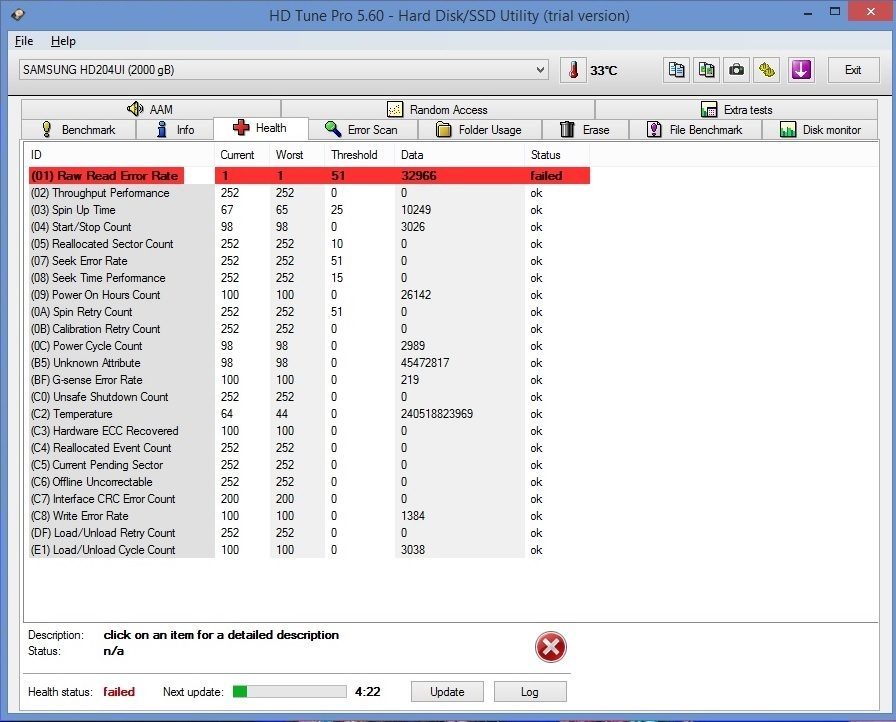Click the copy screenshot to clipboard icon
896x722 pixels.
tap(707, 70)
